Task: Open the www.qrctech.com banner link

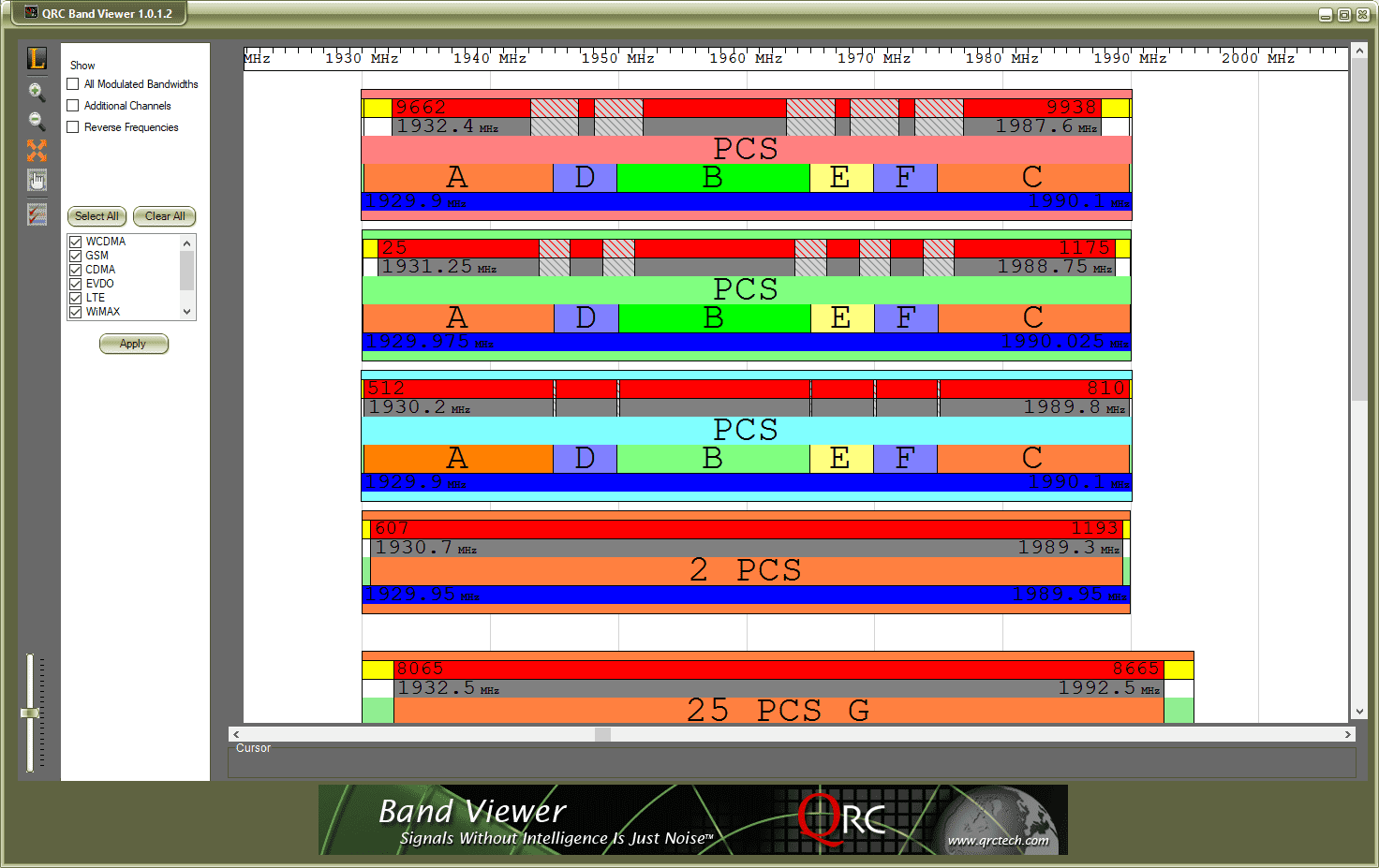Action: click(998, 840)
